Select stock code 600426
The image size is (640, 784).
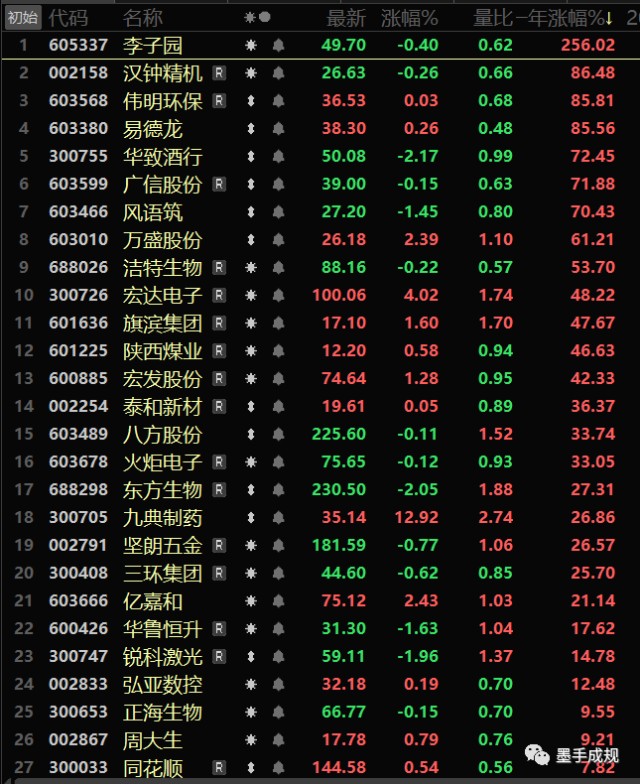coord(78,628)
